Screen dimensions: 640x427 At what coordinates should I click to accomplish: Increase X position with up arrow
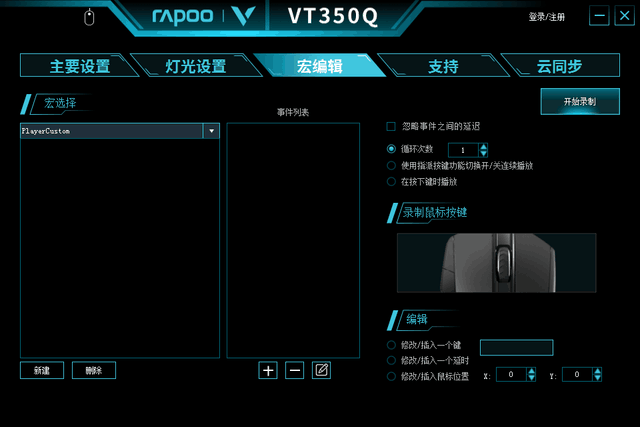(x=531, y=371)
